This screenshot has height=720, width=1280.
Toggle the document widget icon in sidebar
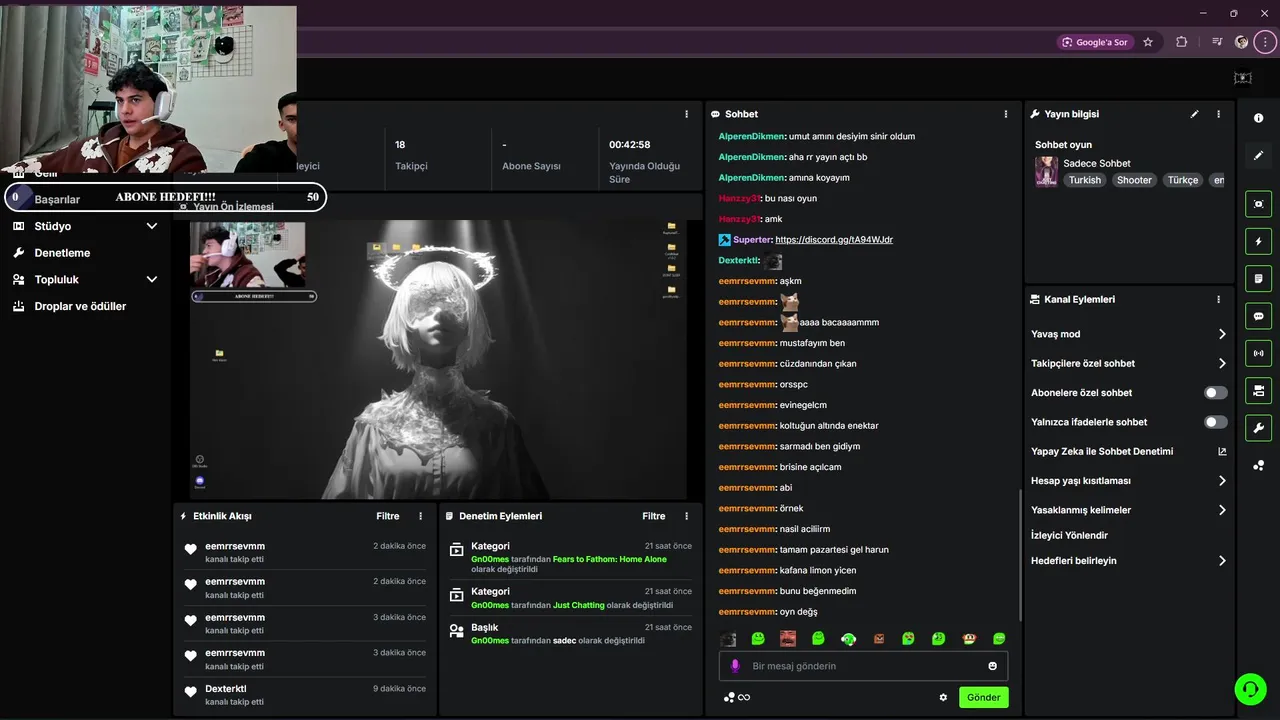[x=1258, y=278]
